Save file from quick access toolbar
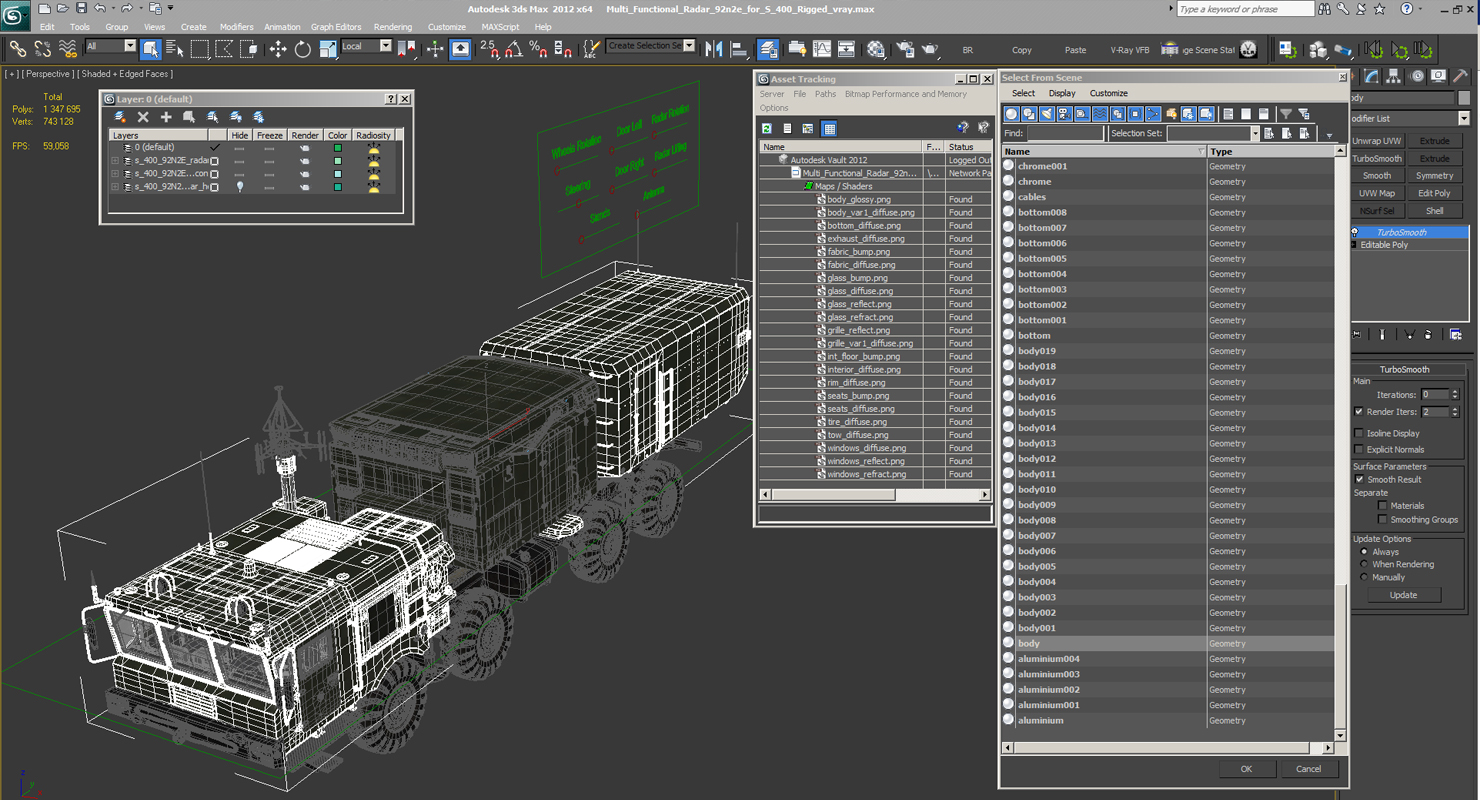The width and height of the screenshot is (1480, 800). click(x=80, y=8)
